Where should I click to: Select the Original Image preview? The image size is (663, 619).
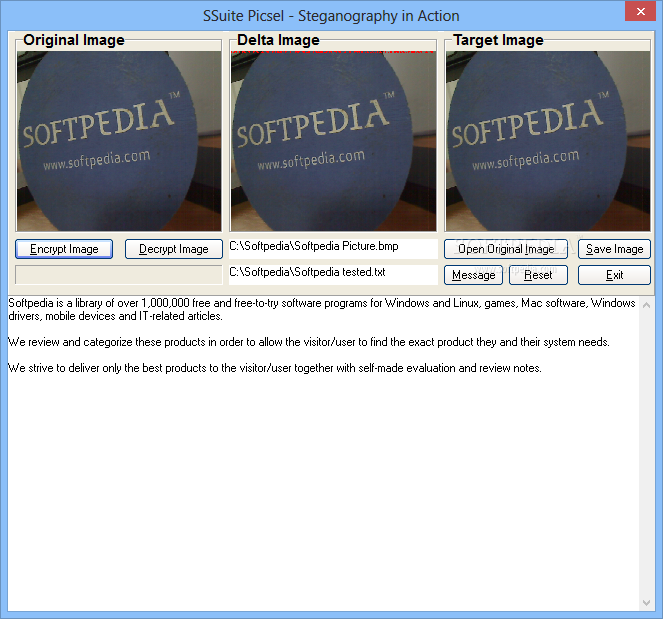tap(119, 141)
